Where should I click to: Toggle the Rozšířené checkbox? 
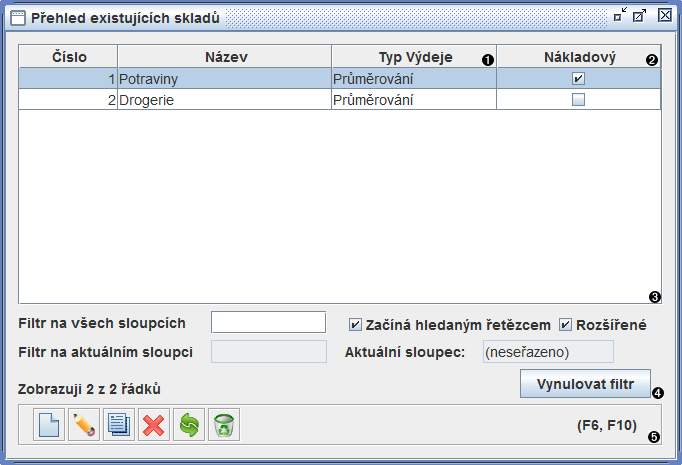tap(565, 325)
